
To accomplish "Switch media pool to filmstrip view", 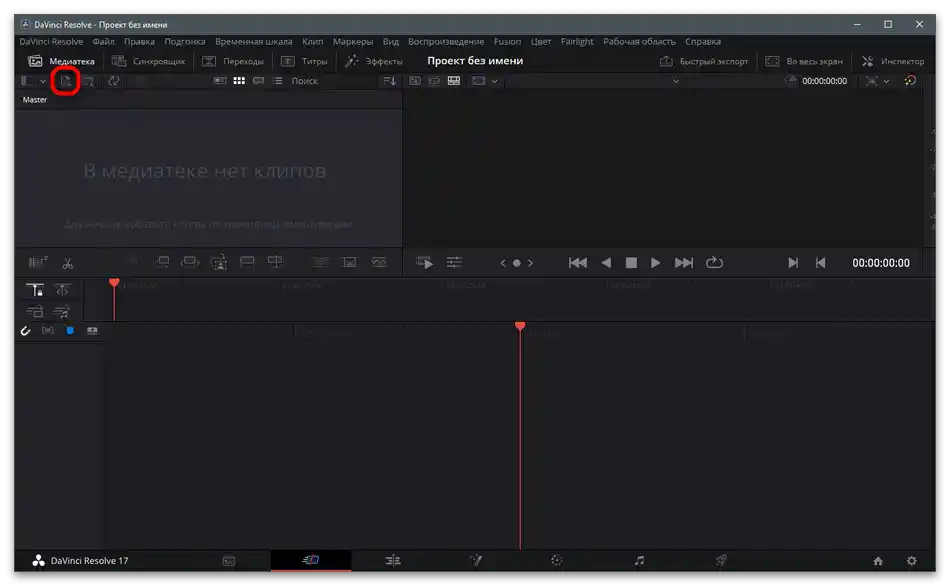I will 258,81.
